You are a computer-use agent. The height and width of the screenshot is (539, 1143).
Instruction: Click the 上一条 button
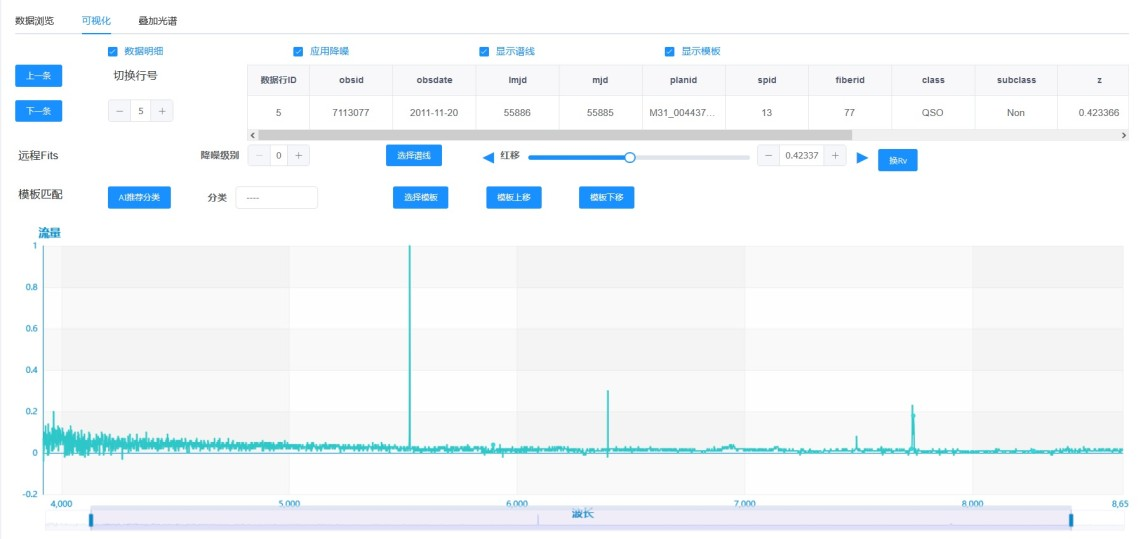(x=39, y=76)
